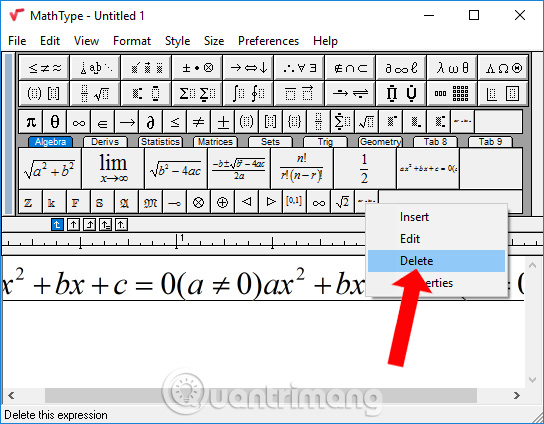Open the logical symbols palette (∴∀∃)
The width and height of the screenshot is (544, 424).
point(299,68)
